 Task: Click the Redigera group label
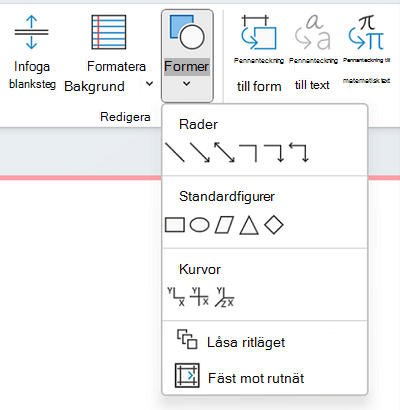[125, 117]
